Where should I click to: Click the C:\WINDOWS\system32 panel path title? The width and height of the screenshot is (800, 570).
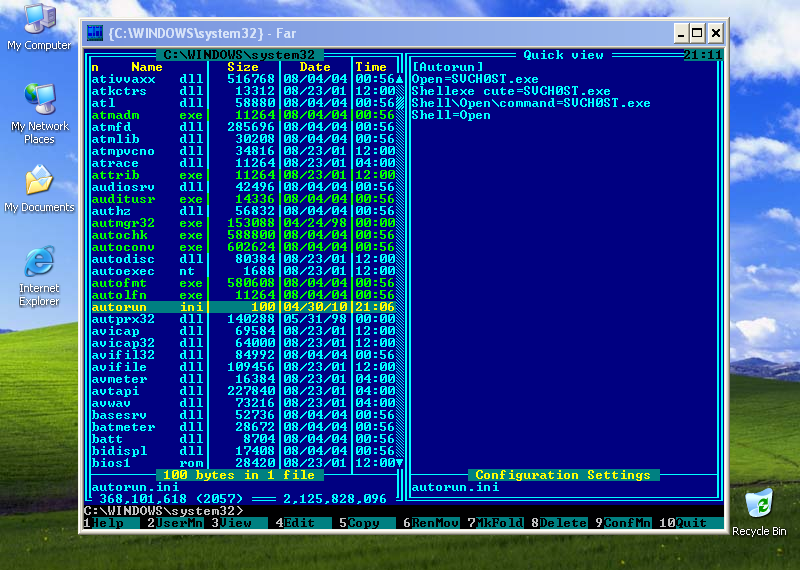pos(239,55)
